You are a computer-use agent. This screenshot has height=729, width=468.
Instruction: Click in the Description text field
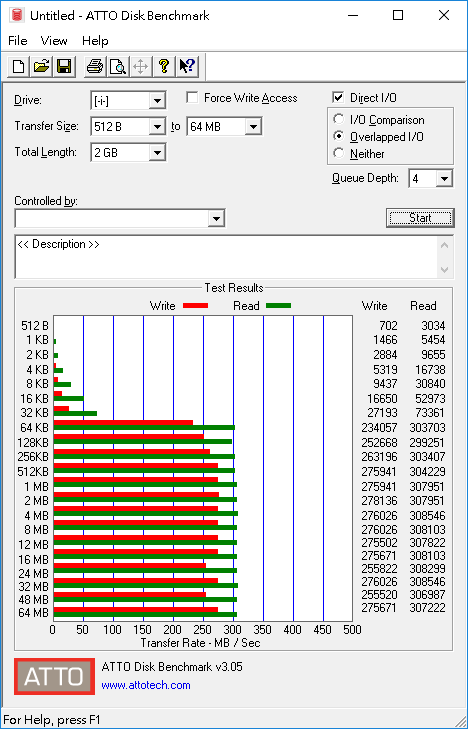226,257
